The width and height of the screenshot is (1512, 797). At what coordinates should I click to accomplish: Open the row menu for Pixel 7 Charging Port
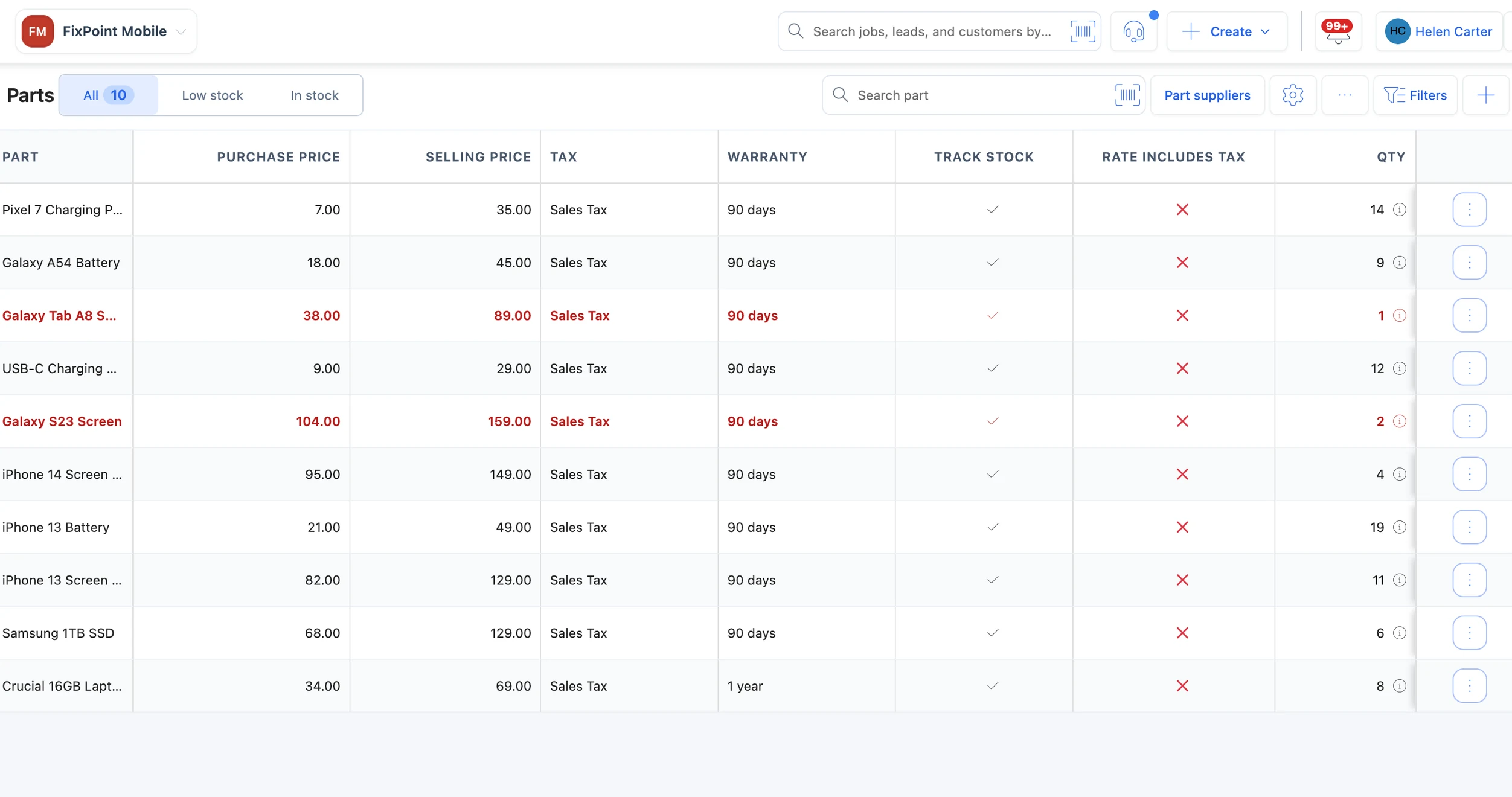[x=1469, y=210]
